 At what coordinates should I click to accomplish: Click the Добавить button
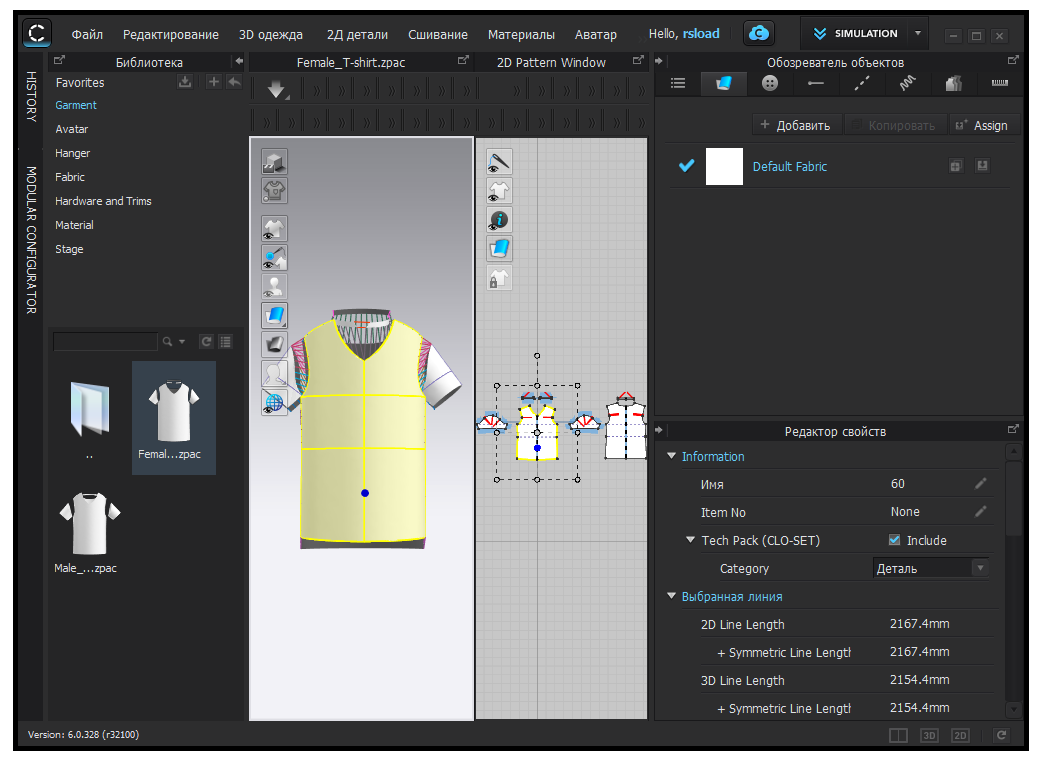pos(795,125)
